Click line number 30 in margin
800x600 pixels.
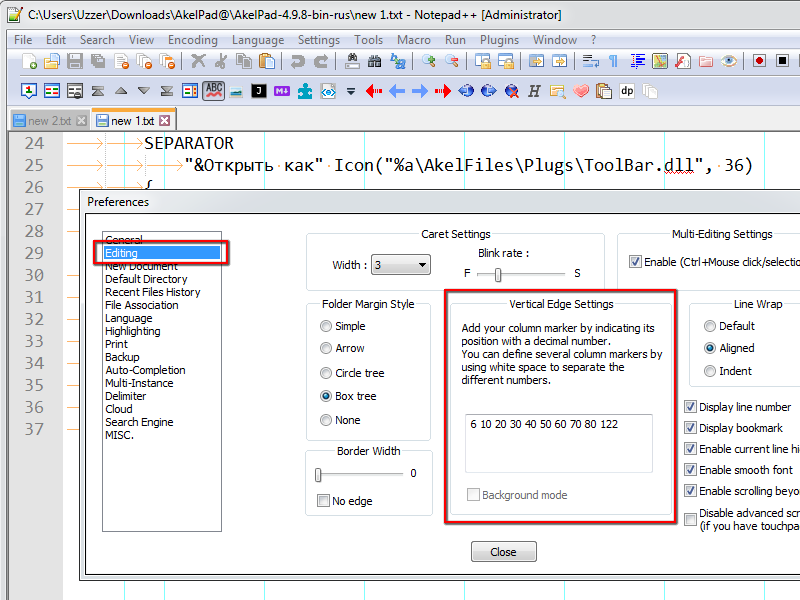pos(34,275)
